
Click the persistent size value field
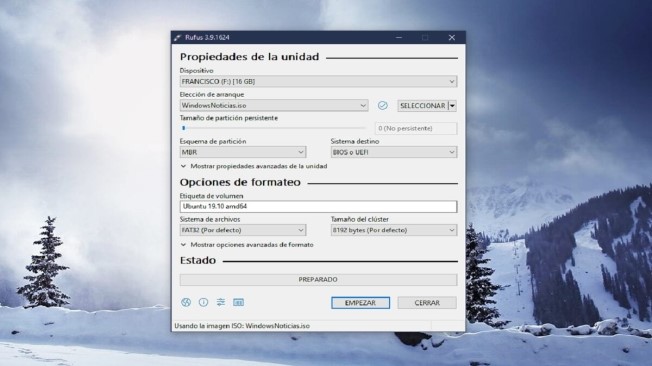(x=416, y=129)
